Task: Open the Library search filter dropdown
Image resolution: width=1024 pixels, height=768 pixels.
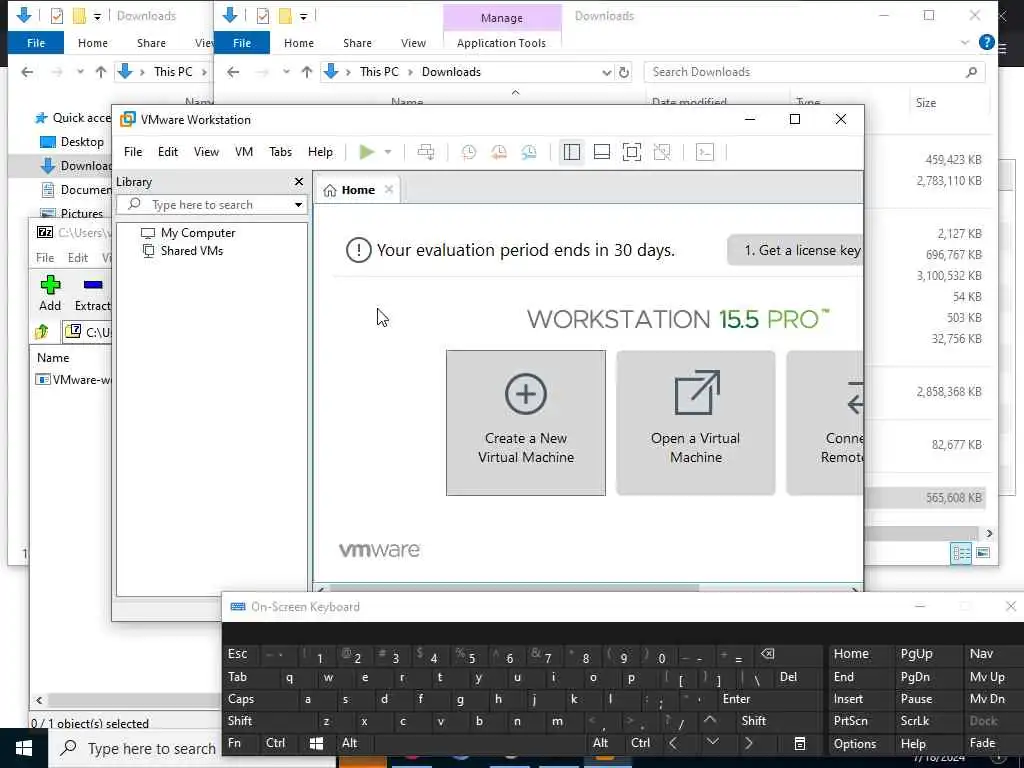Action: [298, 204]
